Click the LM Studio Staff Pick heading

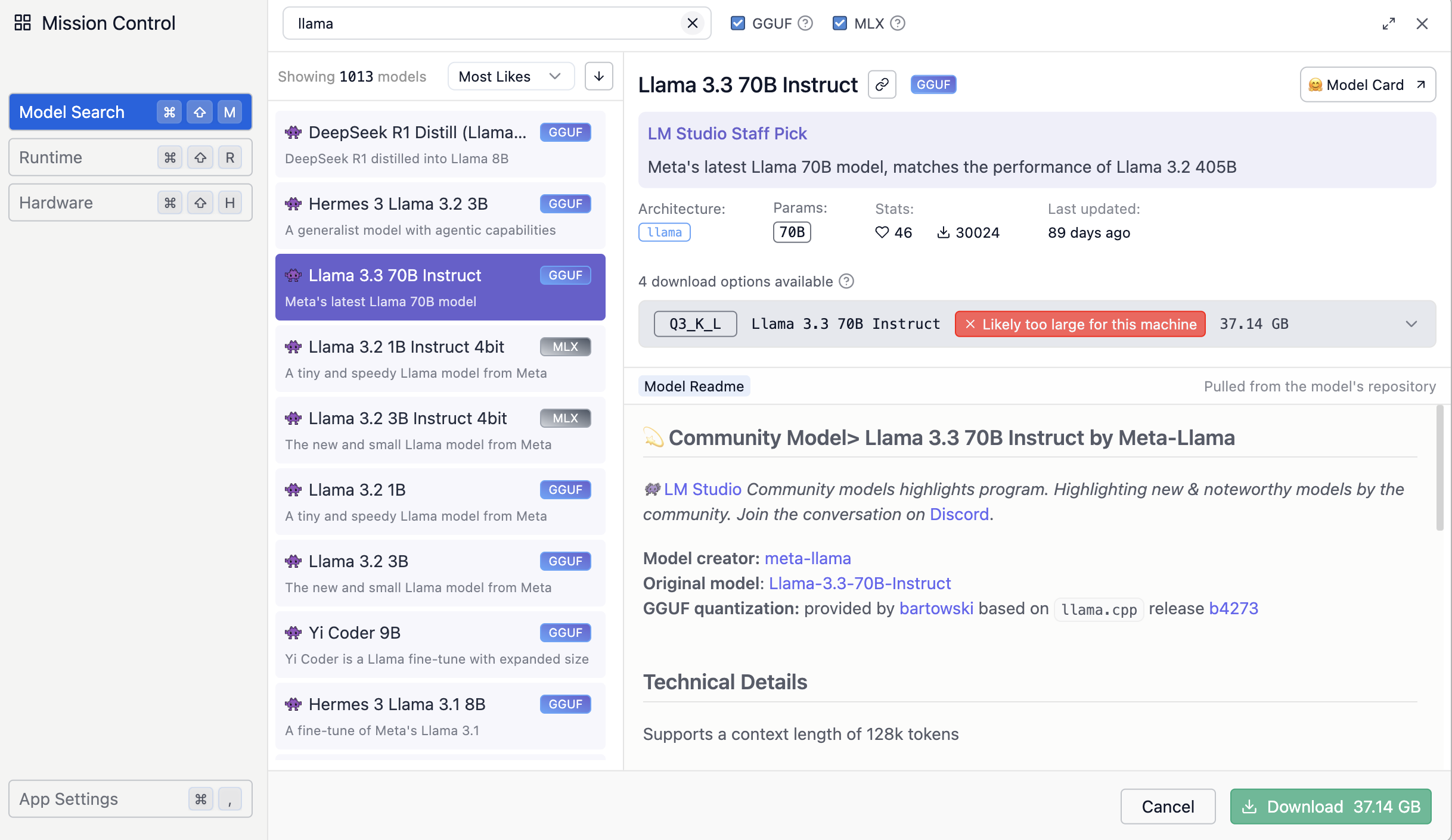point(727,133)
